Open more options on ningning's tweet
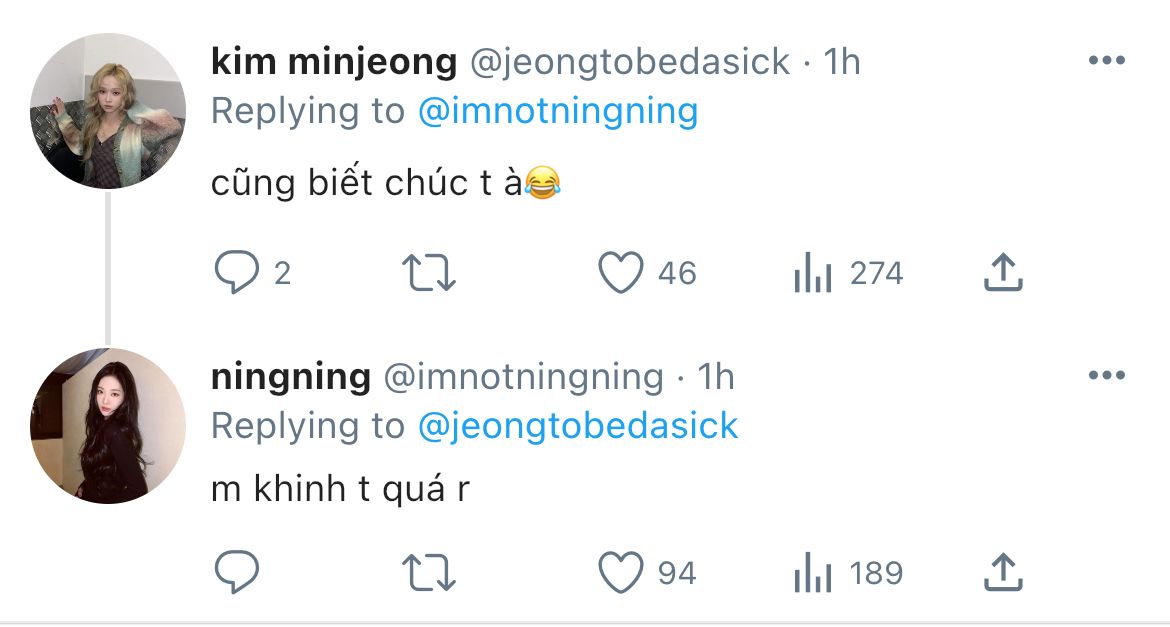1170x627 pixels. (1106, 377)
